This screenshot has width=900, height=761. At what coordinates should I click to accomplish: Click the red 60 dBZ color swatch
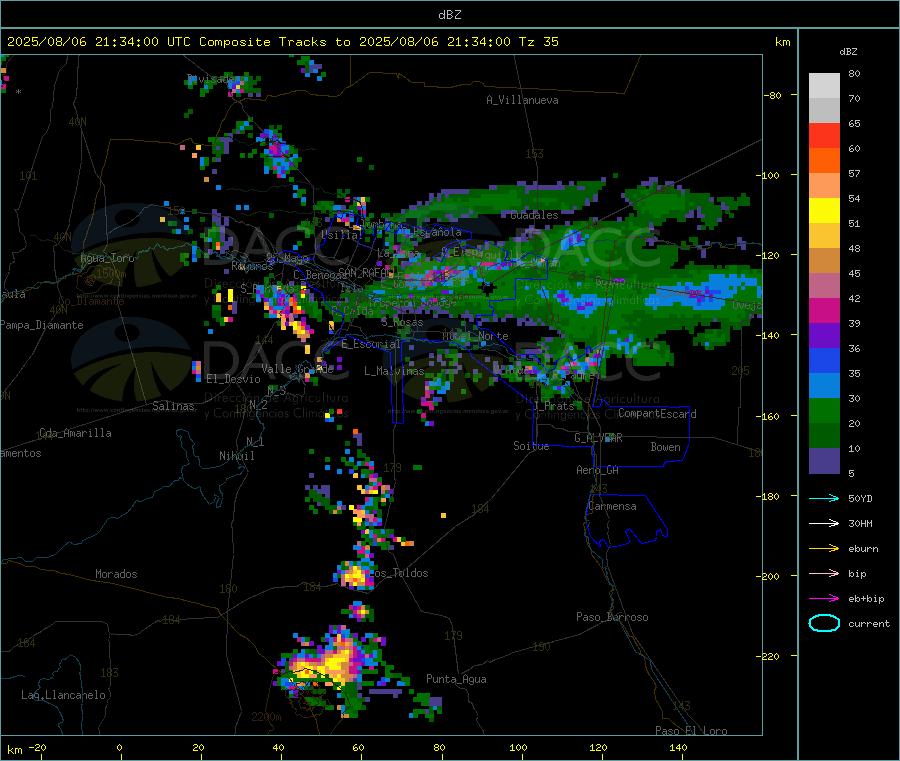pyautogui.click(x=824, y=135)
